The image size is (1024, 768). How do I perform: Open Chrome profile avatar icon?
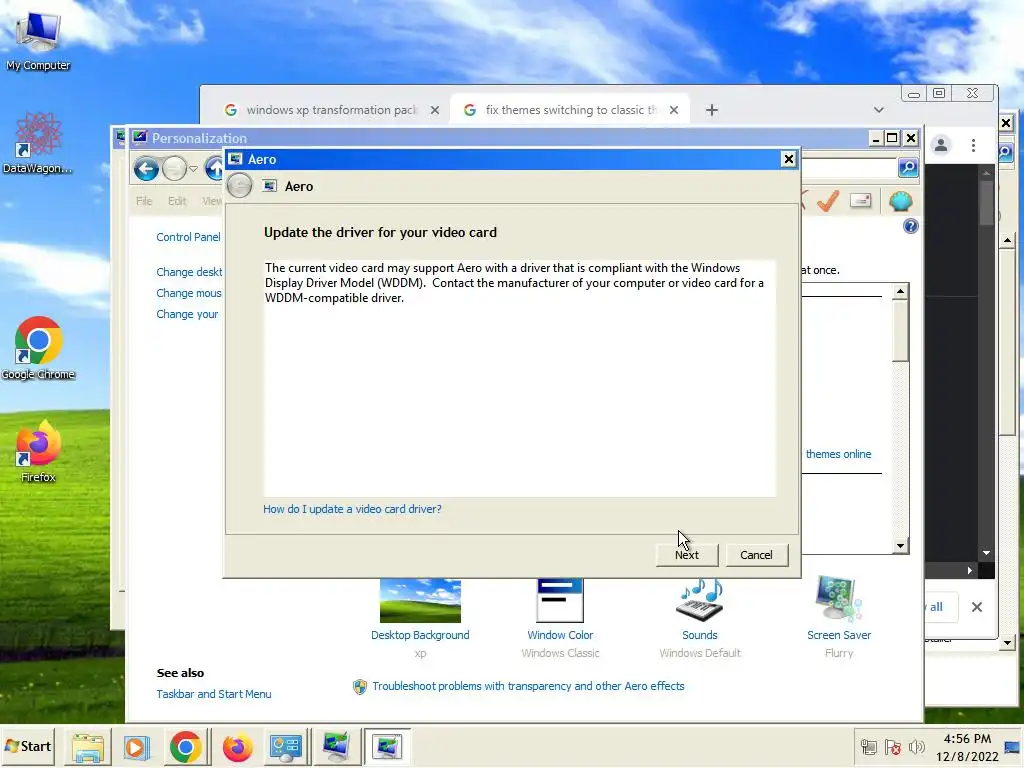[x=940, y=145]
